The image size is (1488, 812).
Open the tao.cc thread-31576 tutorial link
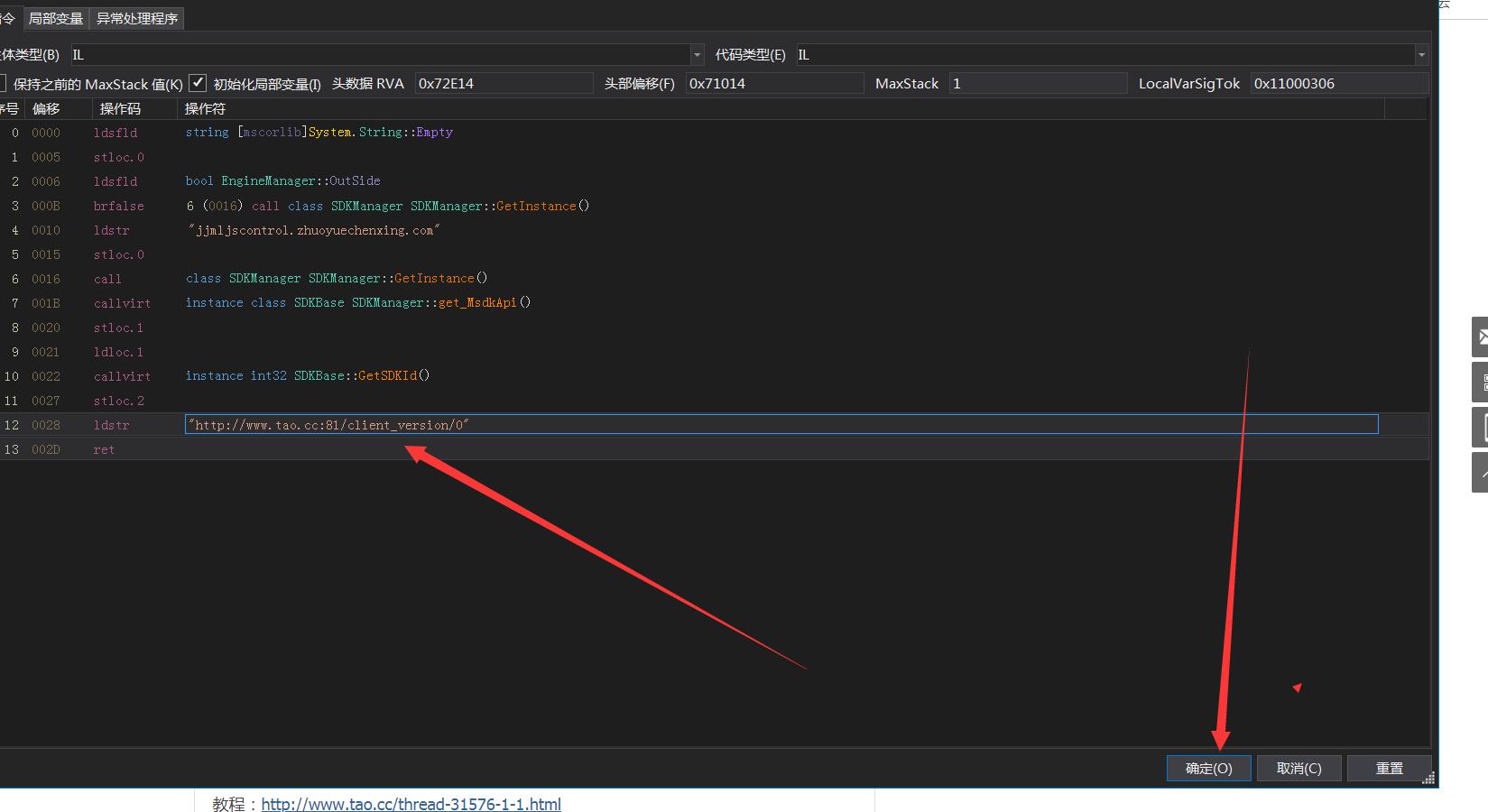click(411, 803)
